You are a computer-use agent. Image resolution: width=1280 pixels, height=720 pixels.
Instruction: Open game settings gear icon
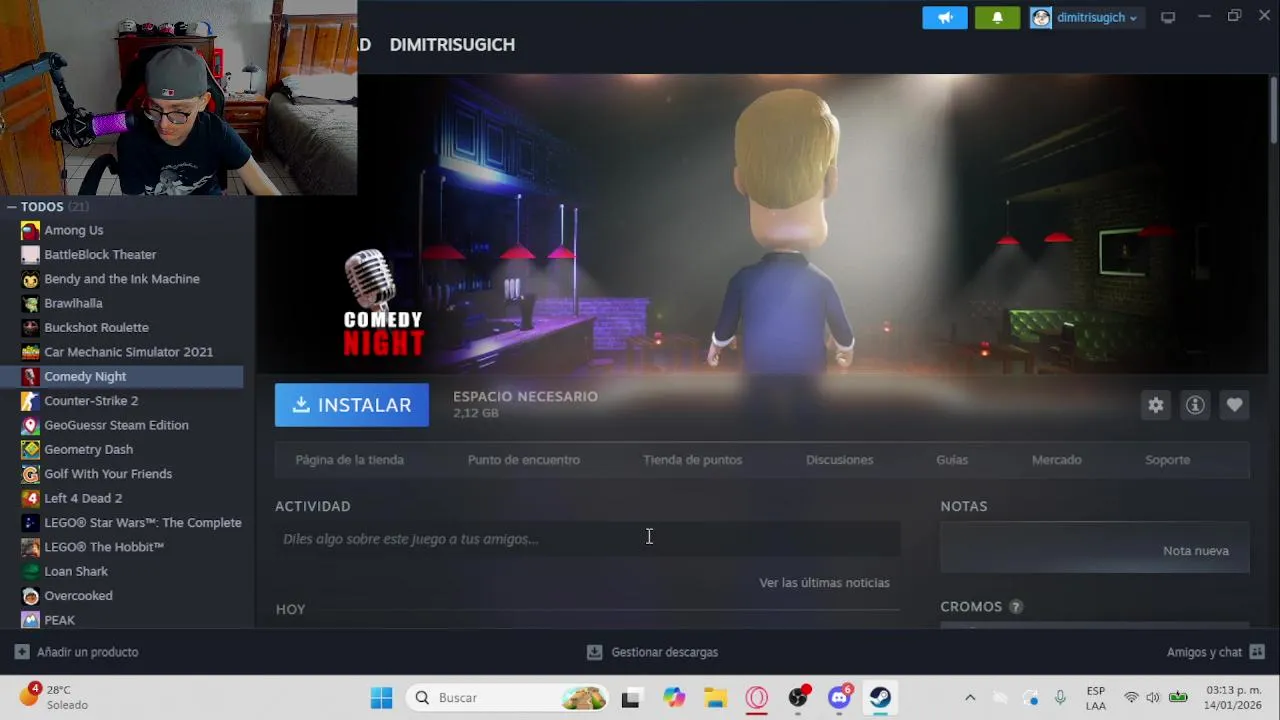[x=1156, y=405]
